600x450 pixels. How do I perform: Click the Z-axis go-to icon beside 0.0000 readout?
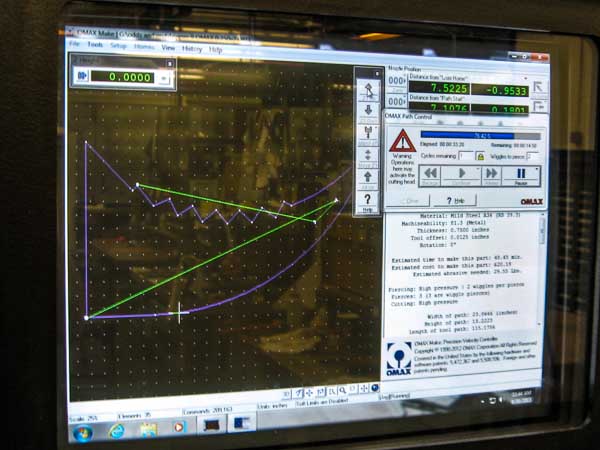pyautogui.click(x=82, y=76)
